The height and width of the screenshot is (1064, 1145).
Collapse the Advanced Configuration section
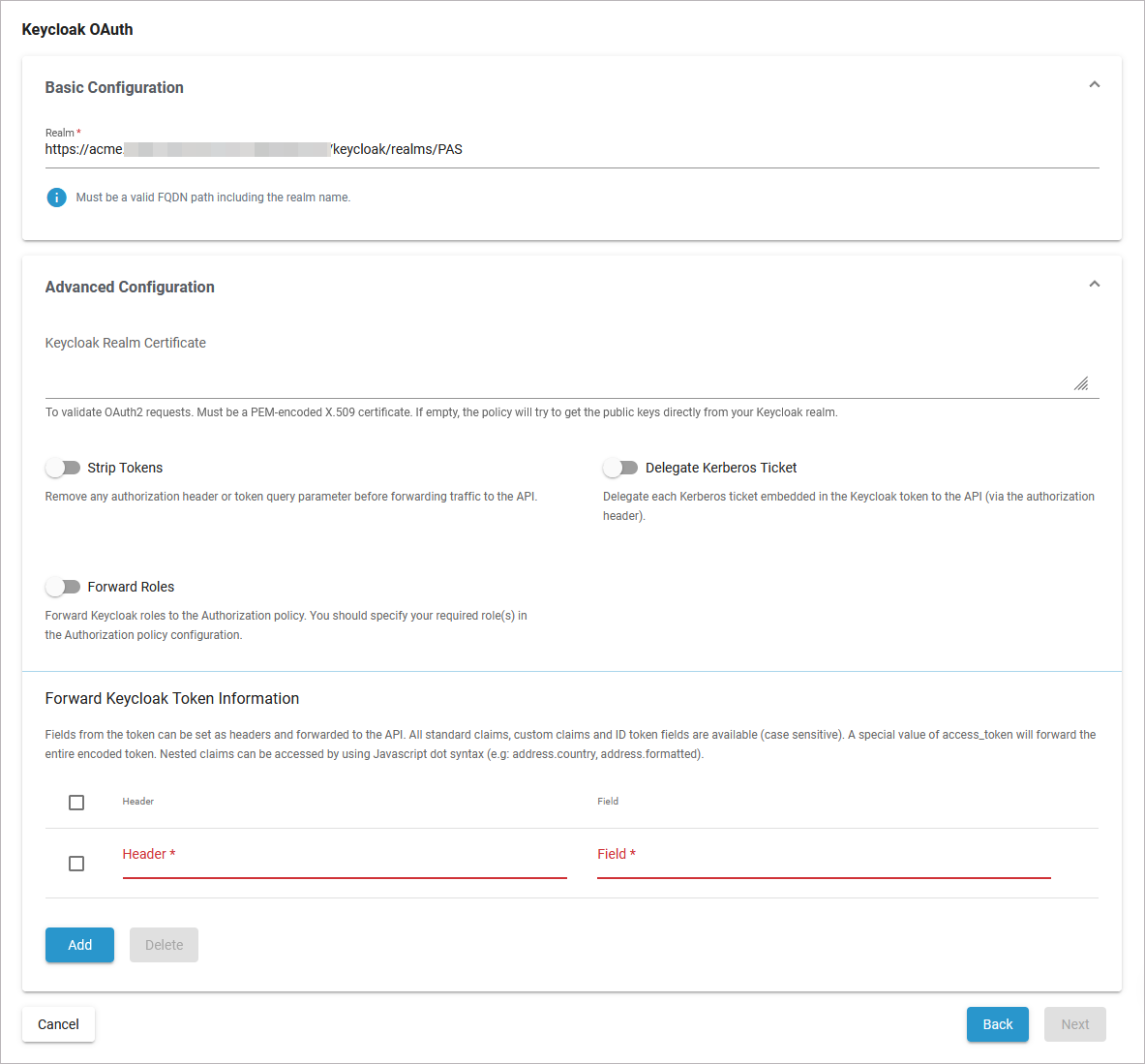coord(1094,283)
